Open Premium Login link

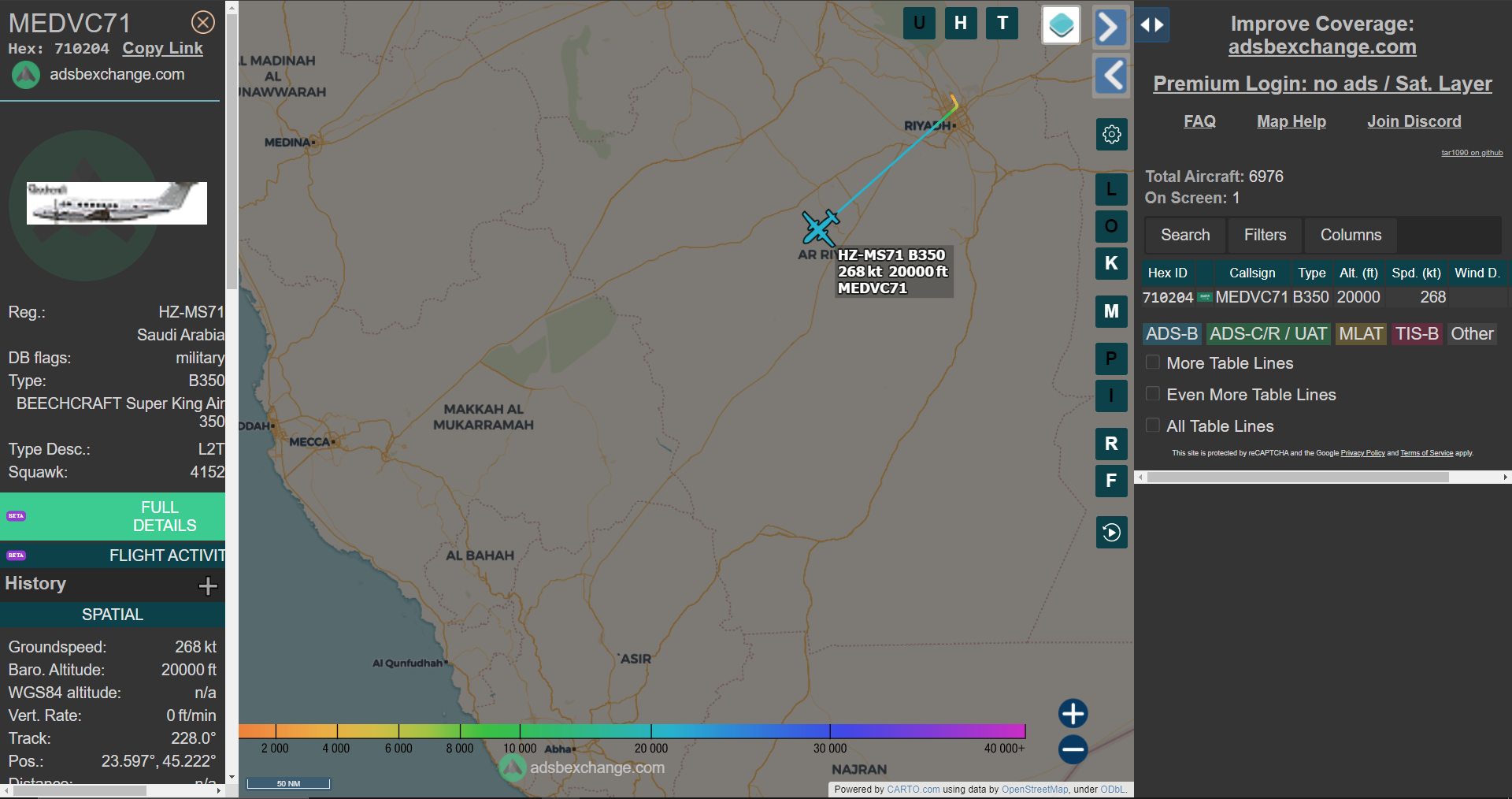[x=1322, y=84]
